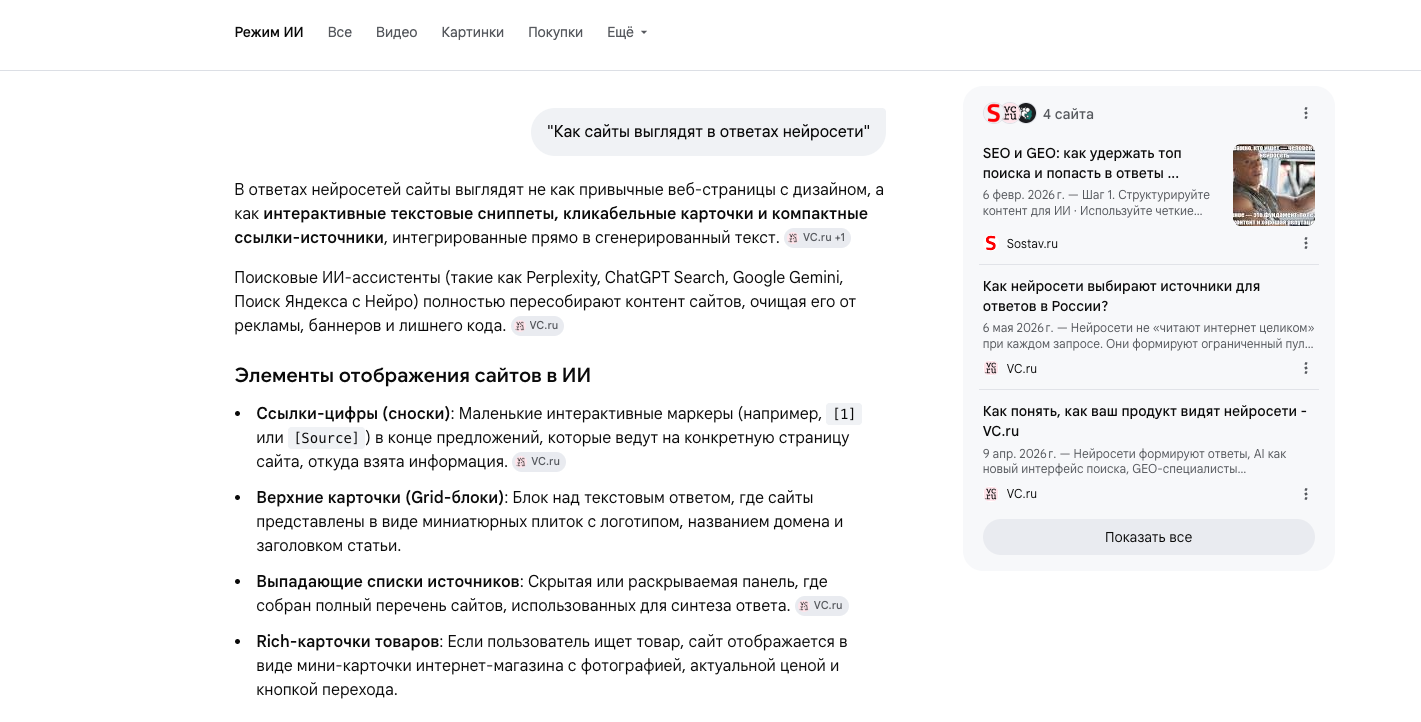Open the Покупки search tab
The width and height of the screenshot is (1421, 722).
click(x=555, y=32)
